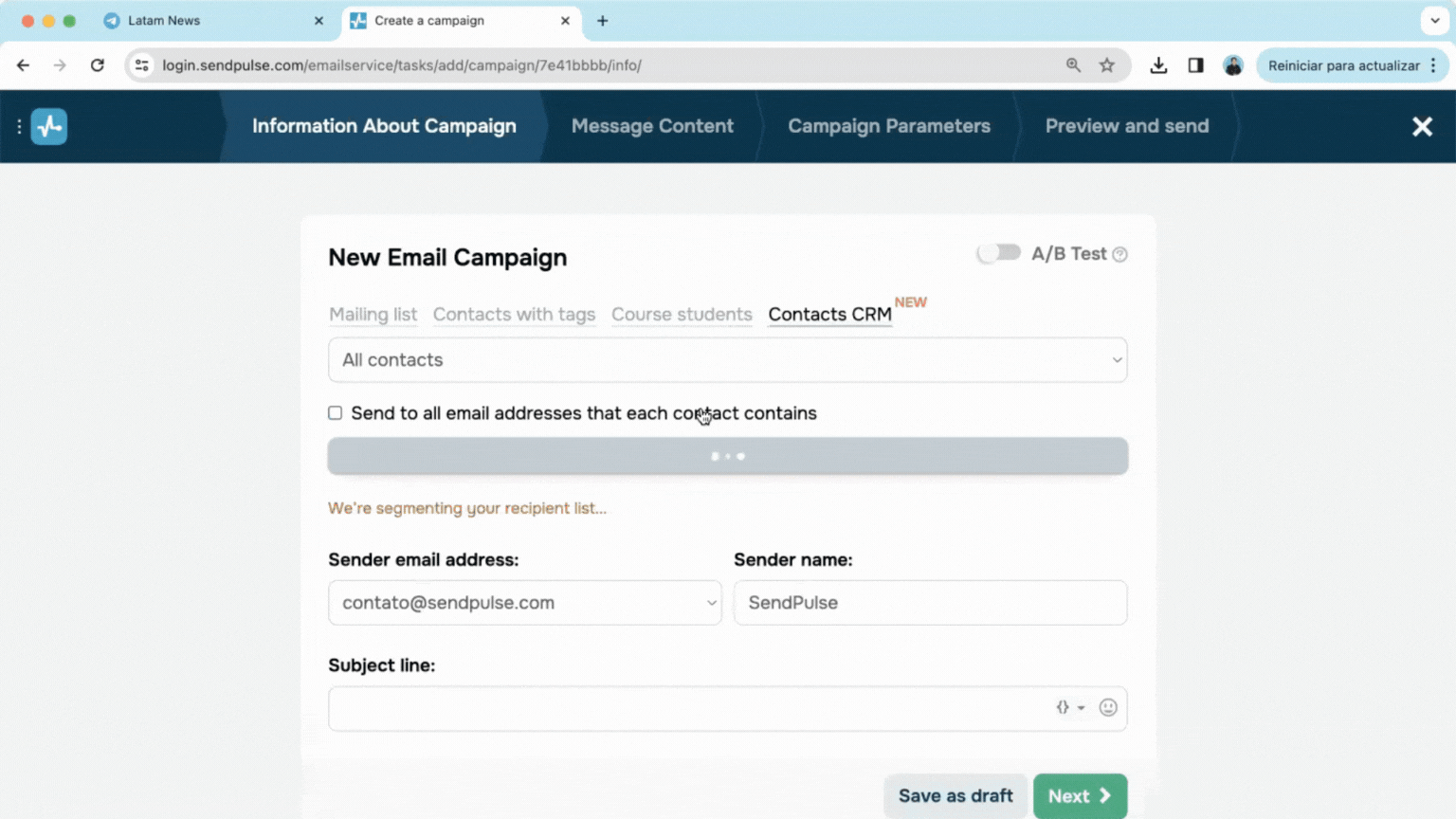Click the Save as draft button

(955, 796)
